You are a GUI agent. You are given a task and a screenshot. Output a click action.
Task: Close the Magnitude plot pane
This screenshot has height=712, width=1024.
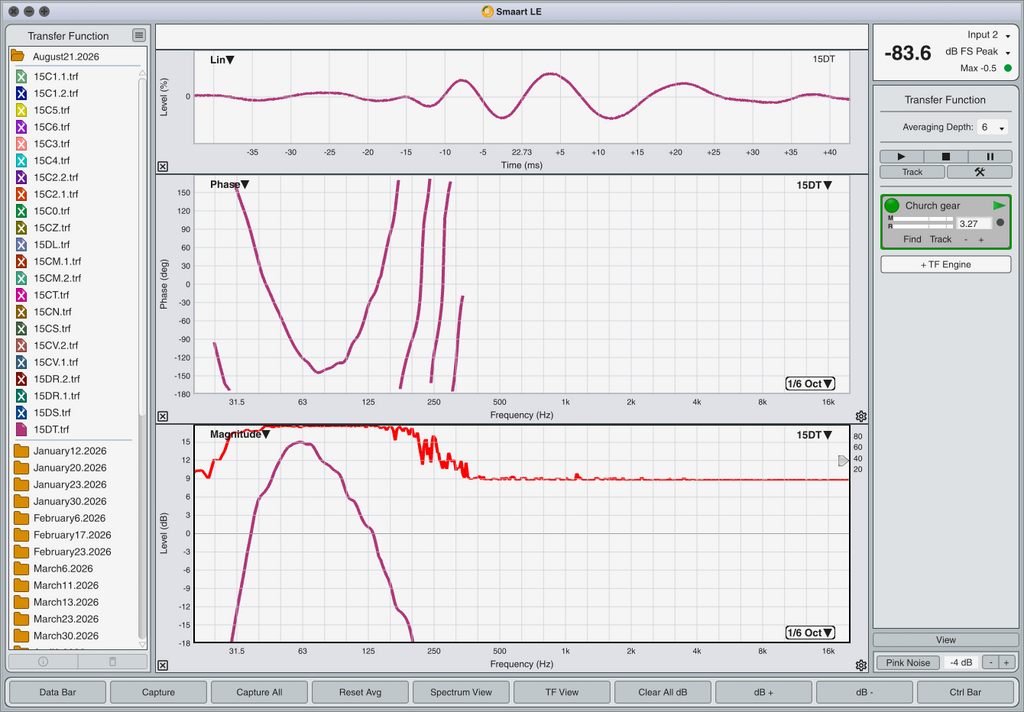point(163,665)
